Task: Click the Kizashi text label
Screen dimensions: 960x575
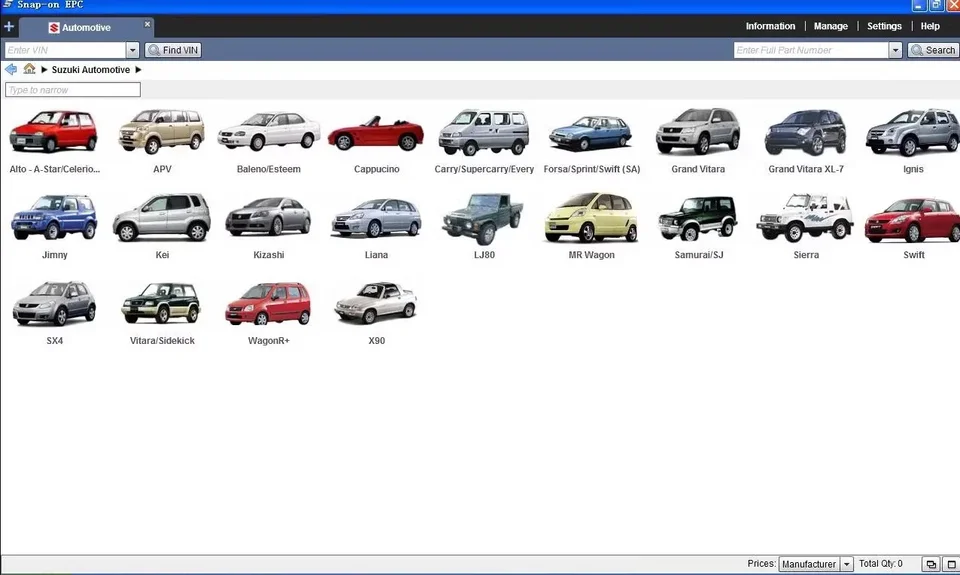Action: coord(269,255)
